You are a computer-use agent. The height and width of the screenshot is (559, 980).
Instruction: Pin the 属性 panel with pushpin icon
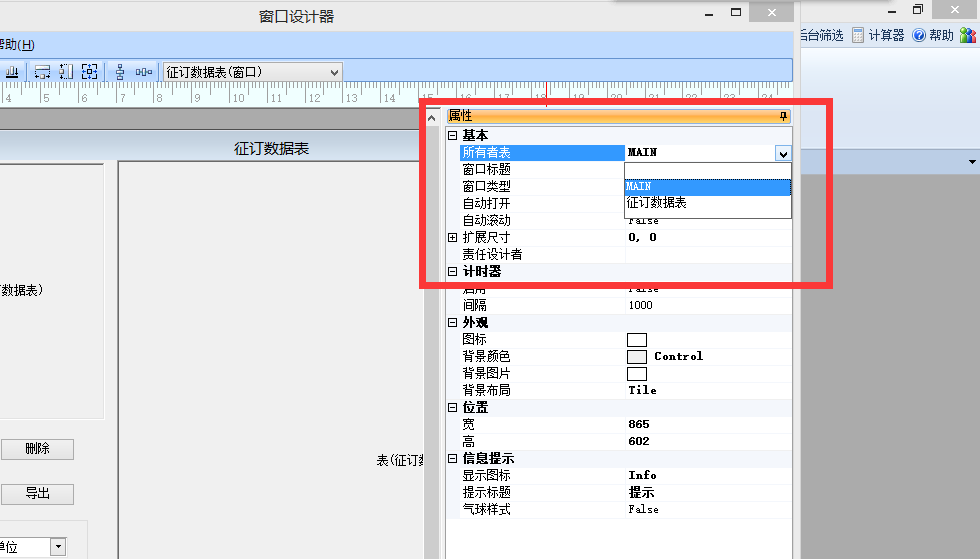[783, 117]
